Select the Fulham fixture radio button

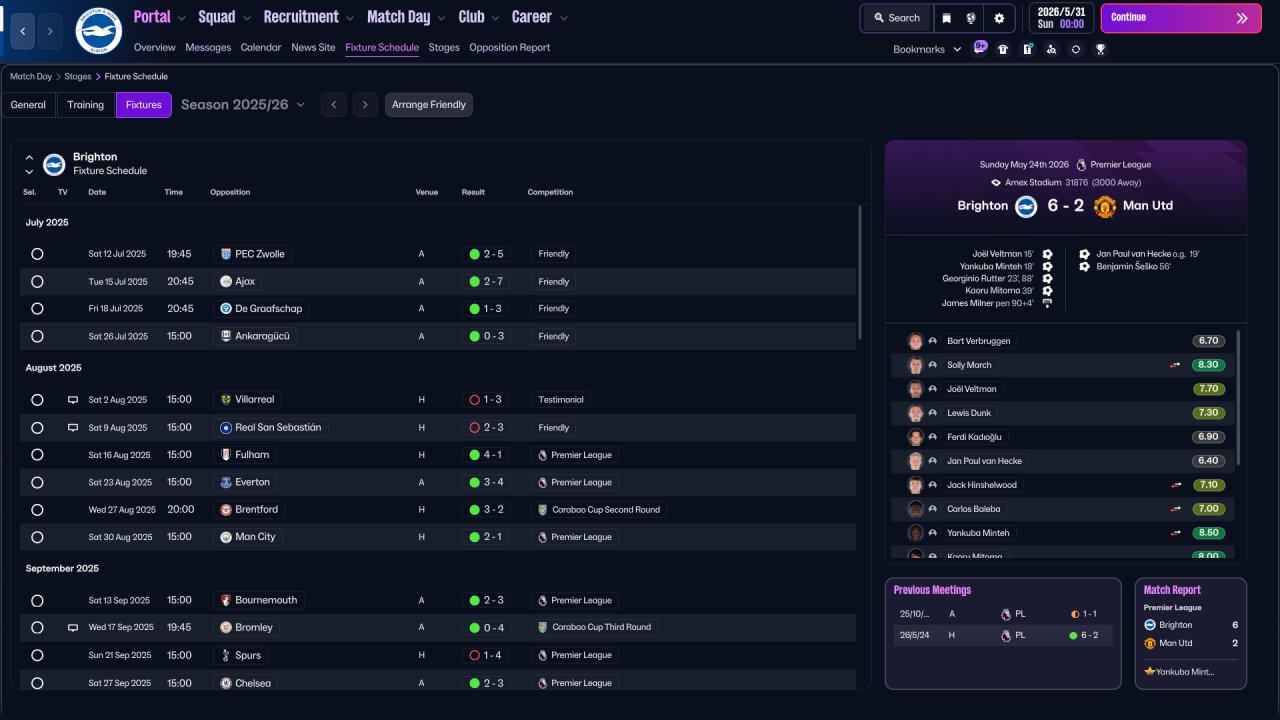[x=37, y=455]
